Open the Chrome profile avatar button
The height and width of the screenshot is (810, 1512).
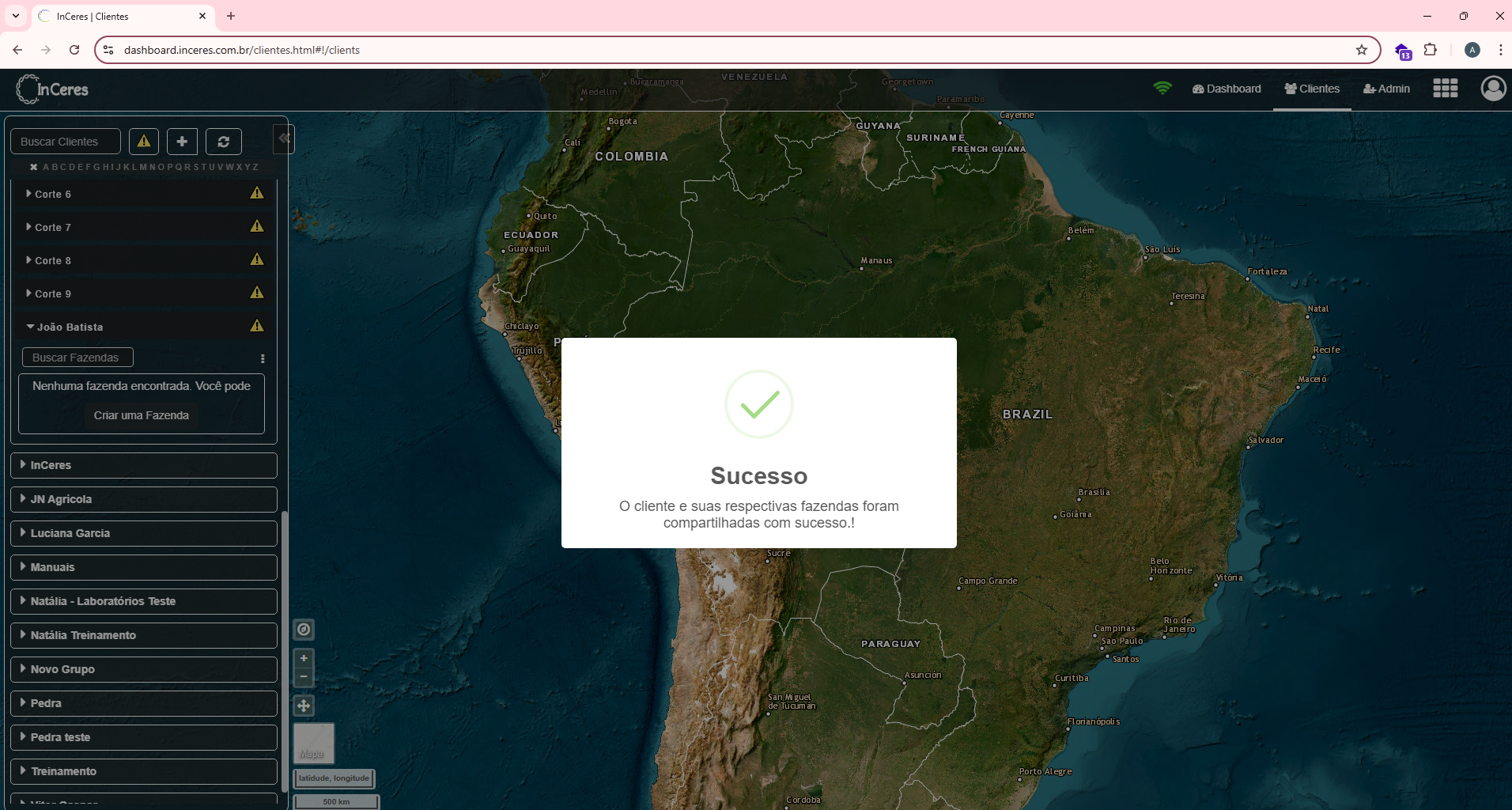click(x=1472, y=50)
